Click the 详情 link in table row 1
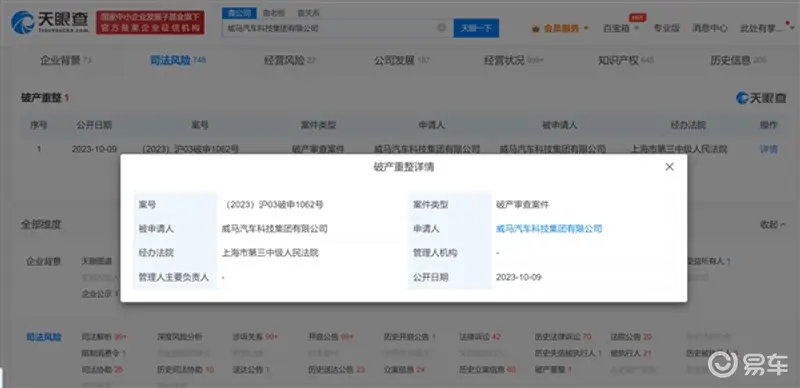 (769, 149)
